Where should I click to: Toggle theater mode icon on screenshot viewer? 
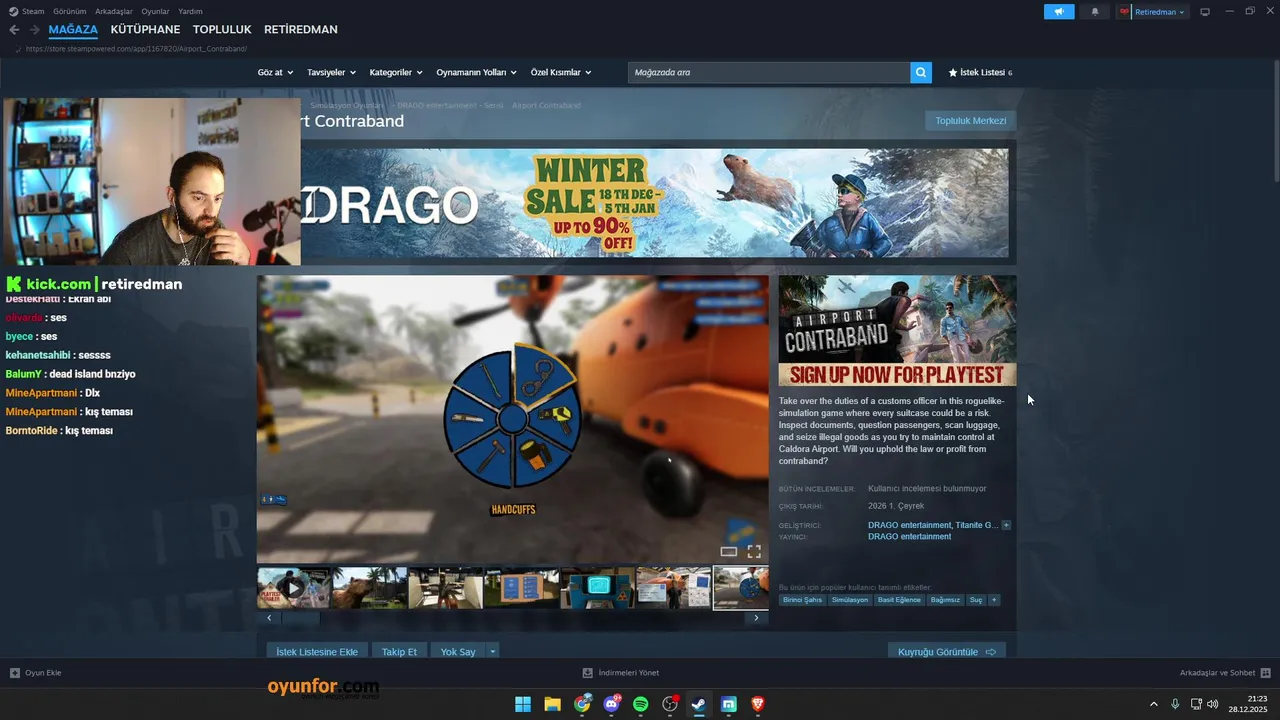point(729,551)
